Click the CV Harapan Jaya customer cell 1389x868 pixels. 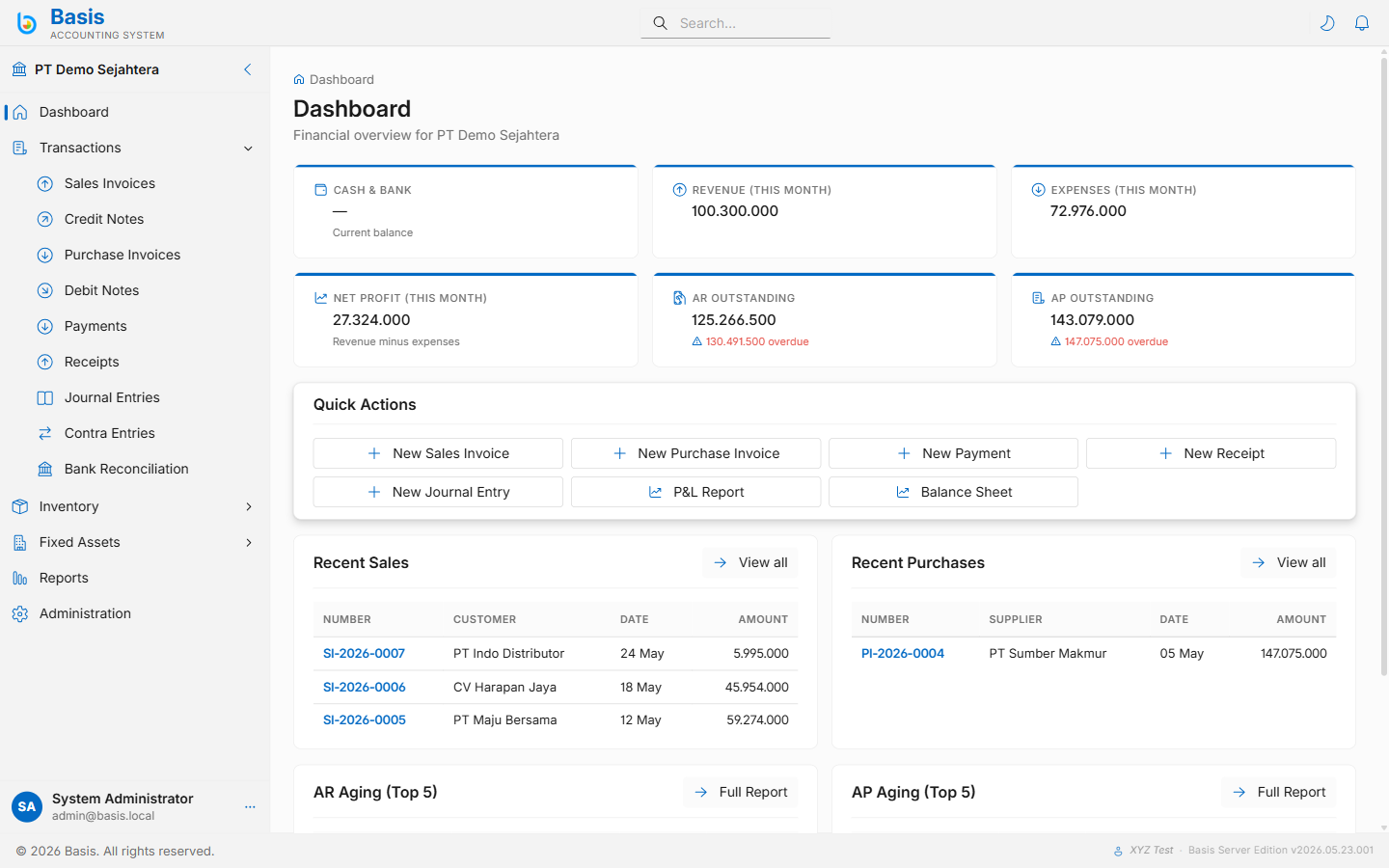(504, 688)
